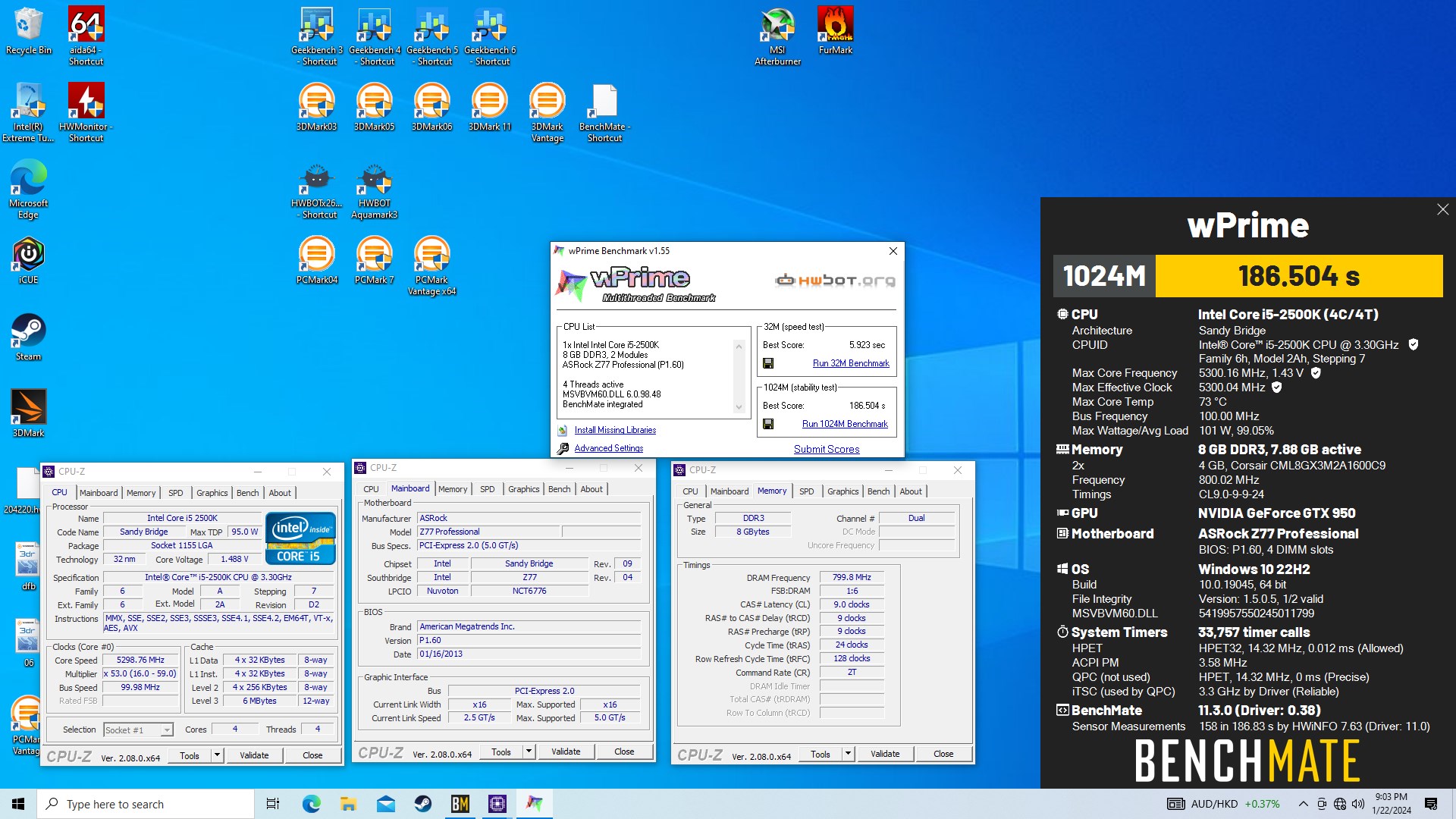1456x819 pixels.
Task: Expand Tools dropdown arrow in middle CPU-Z
Action: click(529, 752)
